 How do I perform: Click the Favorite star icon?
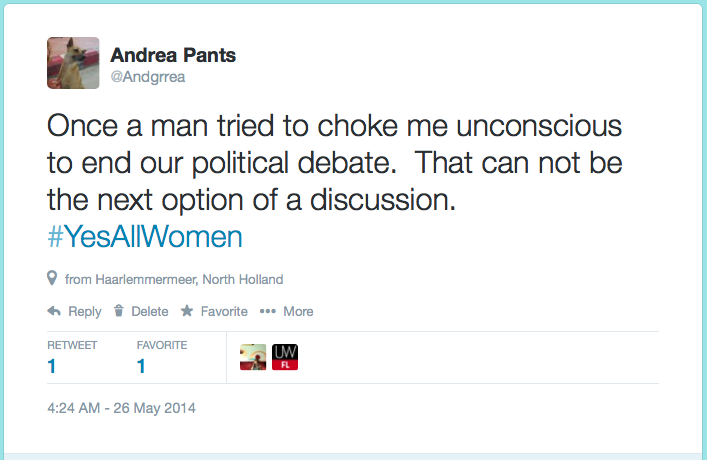point(186,311)
